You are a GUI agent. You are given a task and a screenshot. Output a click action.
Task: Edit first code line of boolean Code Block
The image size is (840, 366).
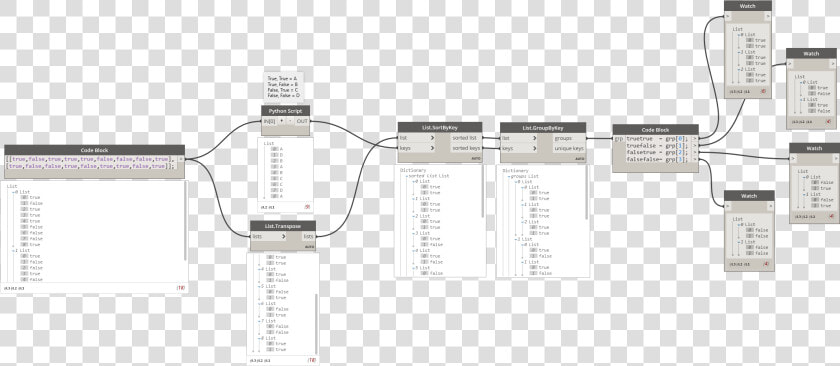(90, 159)
